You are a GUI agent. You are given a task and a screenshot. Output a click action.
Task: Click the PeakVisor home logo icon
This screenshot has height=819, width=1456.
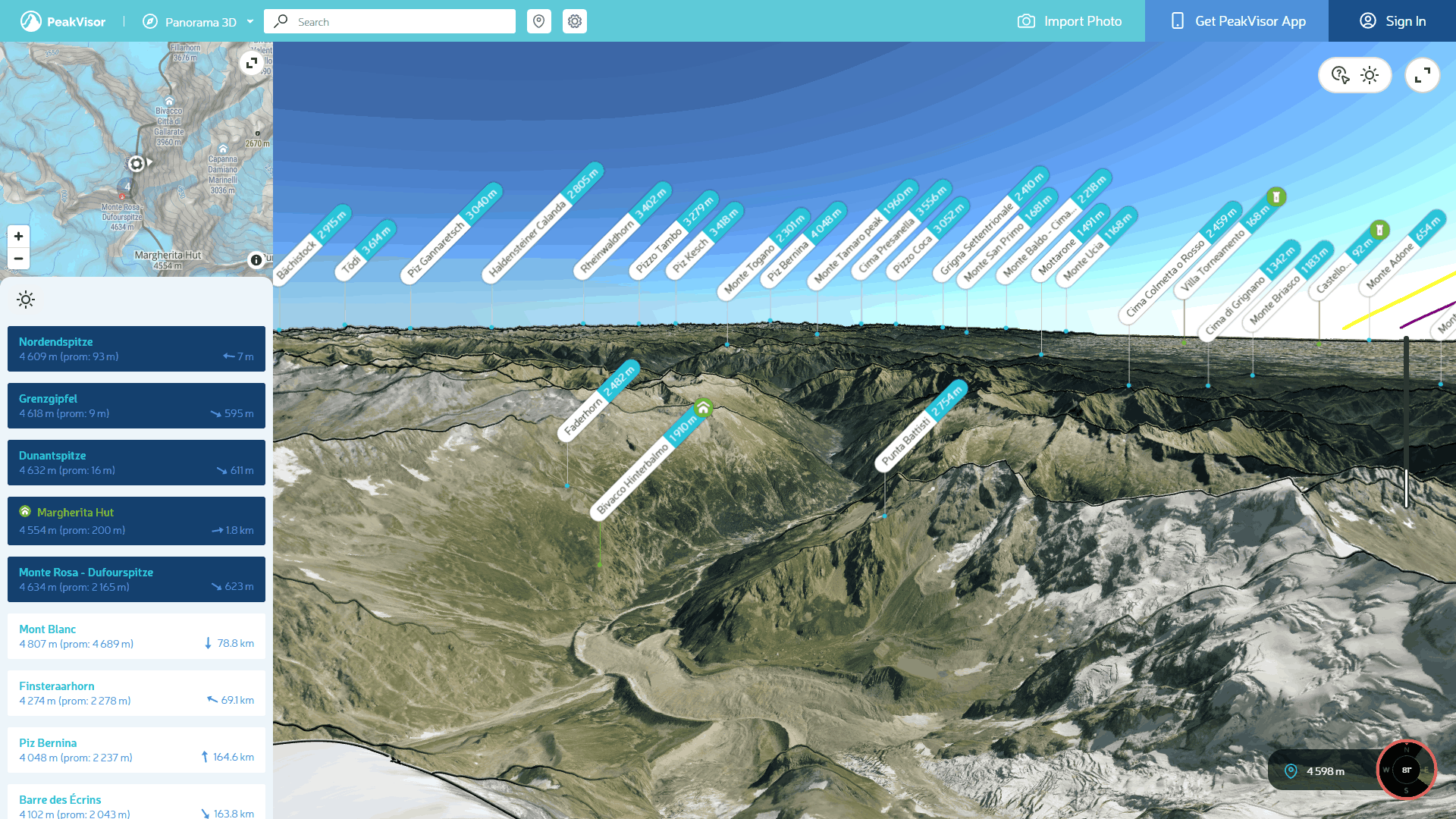point(26,20)
